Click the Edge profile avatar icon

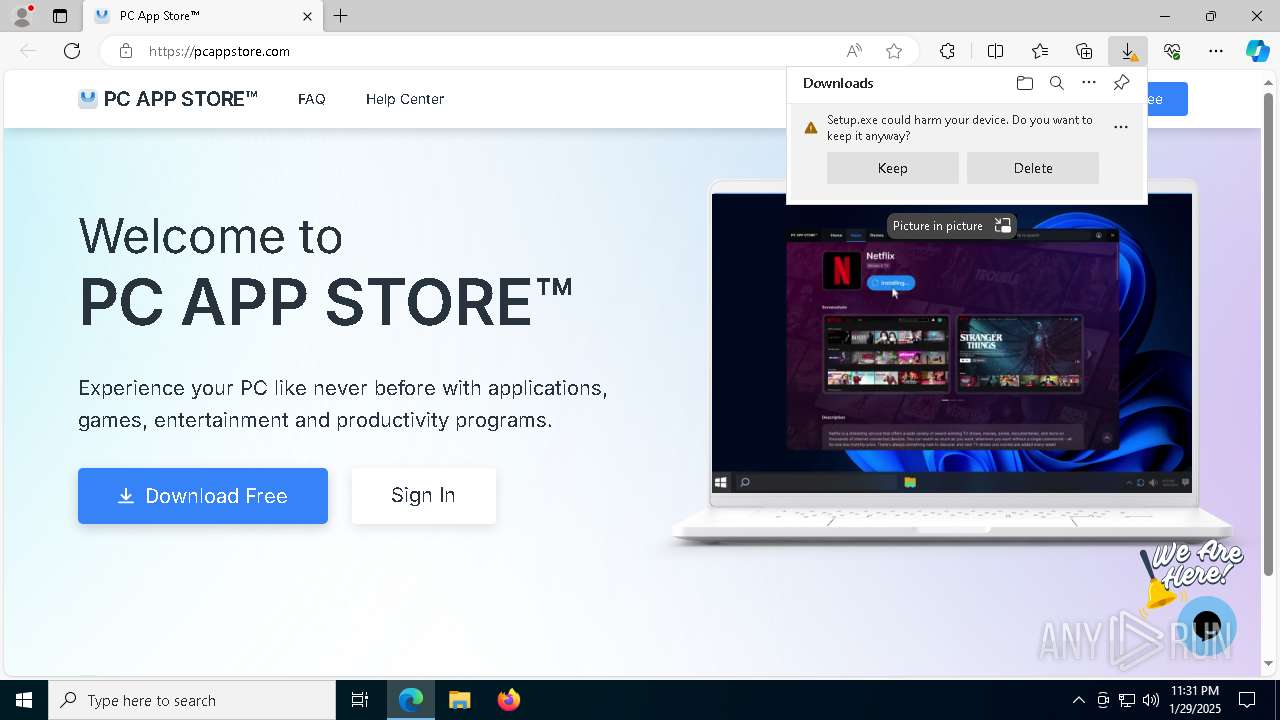click(x=21, y=16)
